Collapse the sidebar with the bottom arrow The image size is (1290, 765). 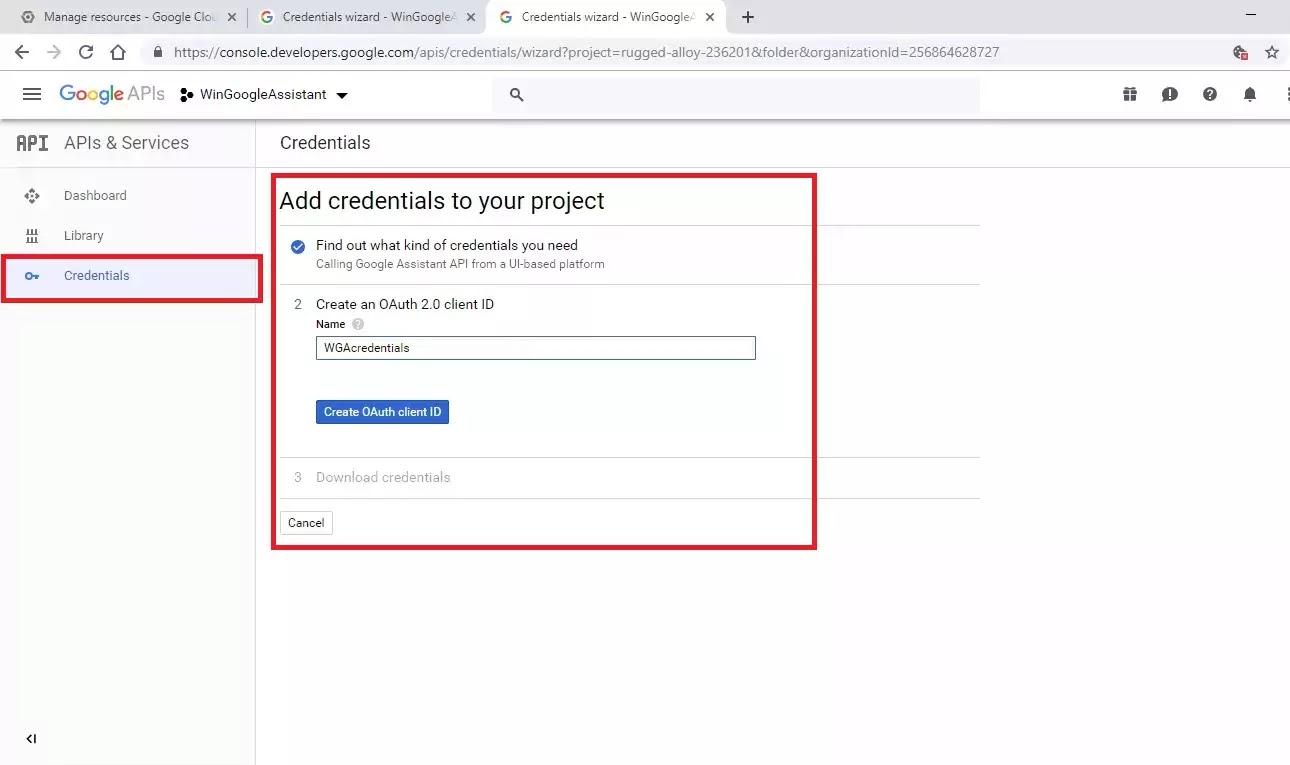31,739
